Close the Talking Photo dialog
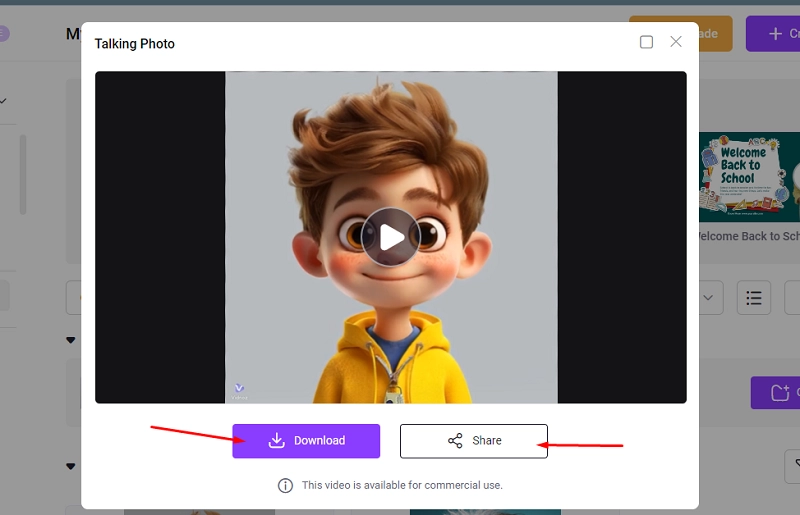 point(676,42)
